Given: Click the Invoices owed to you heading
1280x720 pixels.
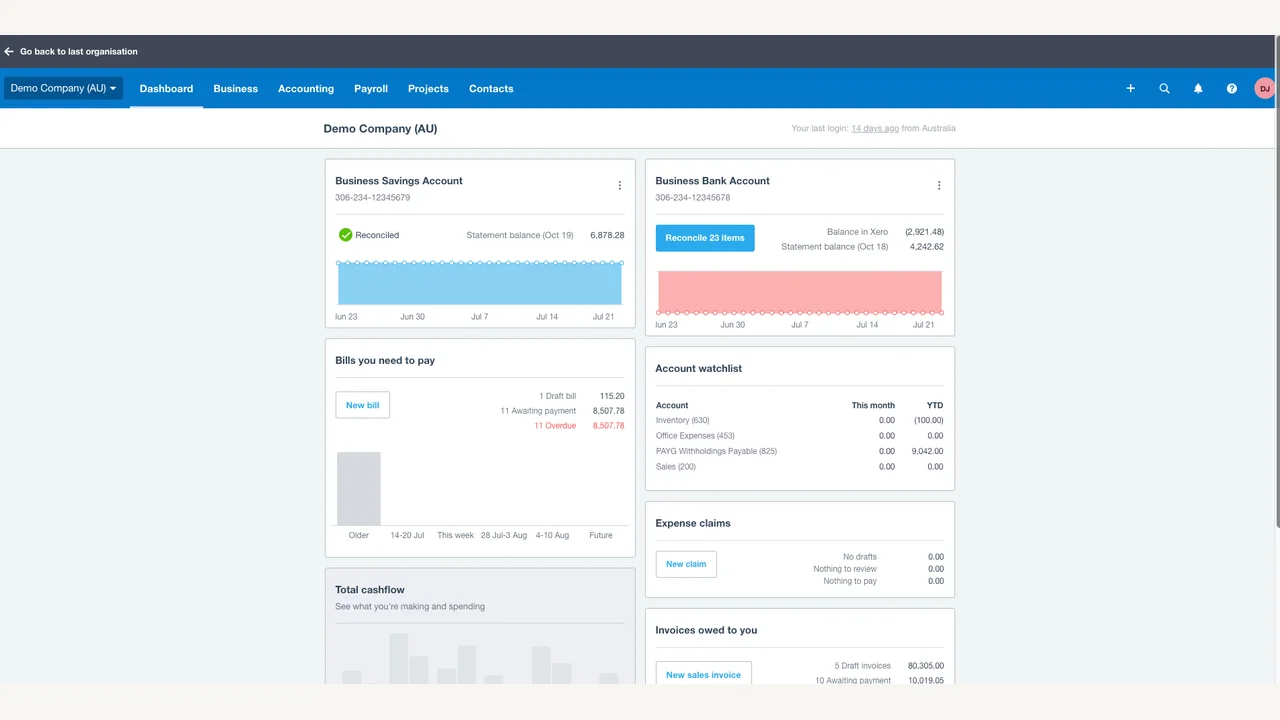Looking at the screenshot, I should [706, 631].
